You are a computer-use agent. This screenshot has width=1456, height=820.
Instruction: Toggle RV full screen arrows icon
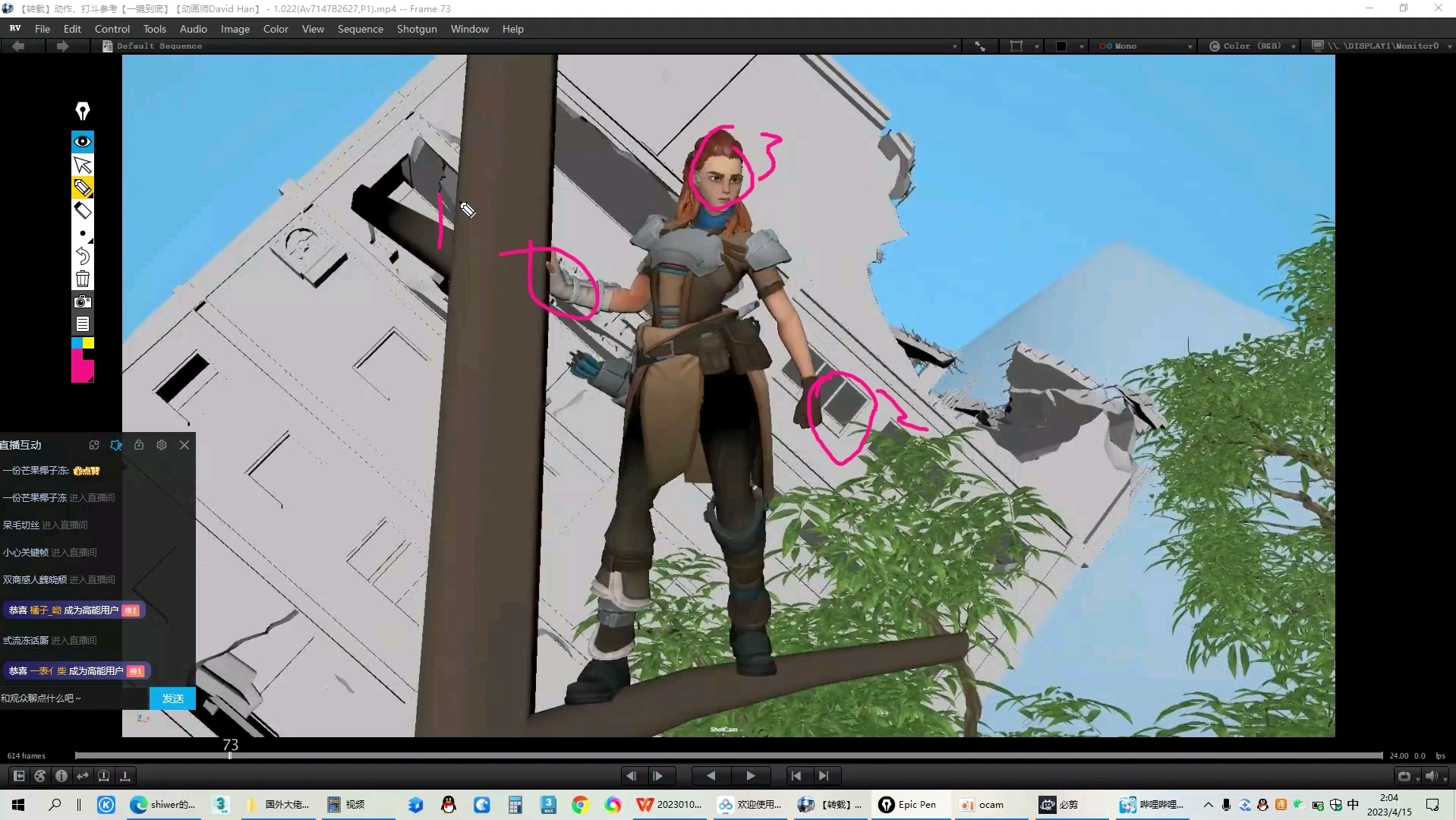tap(980, 46)
